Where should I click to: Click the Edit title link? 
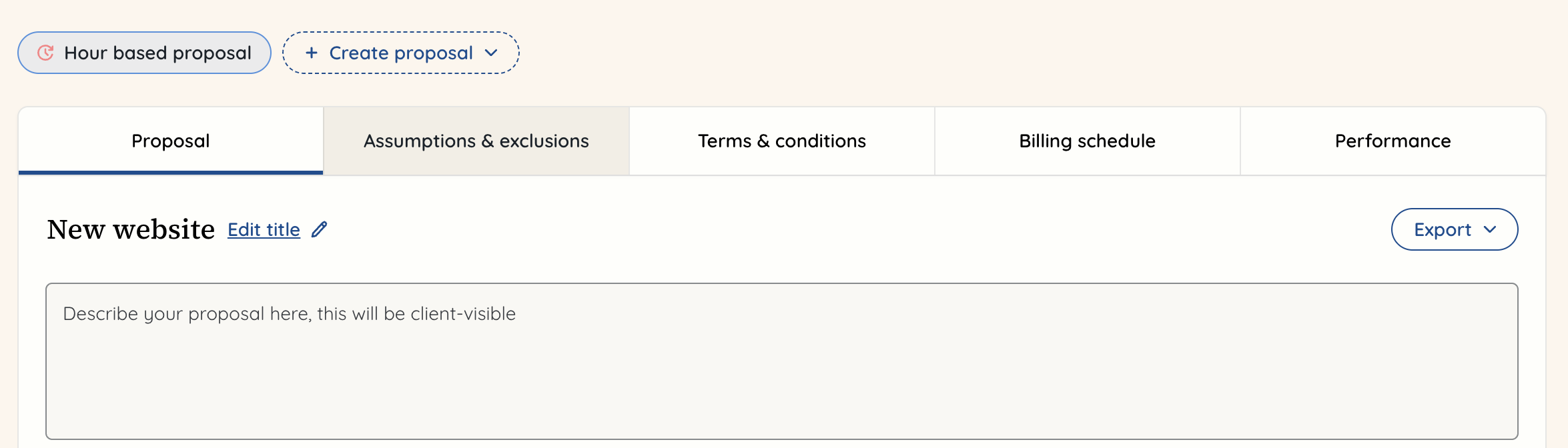coord(263,229)
